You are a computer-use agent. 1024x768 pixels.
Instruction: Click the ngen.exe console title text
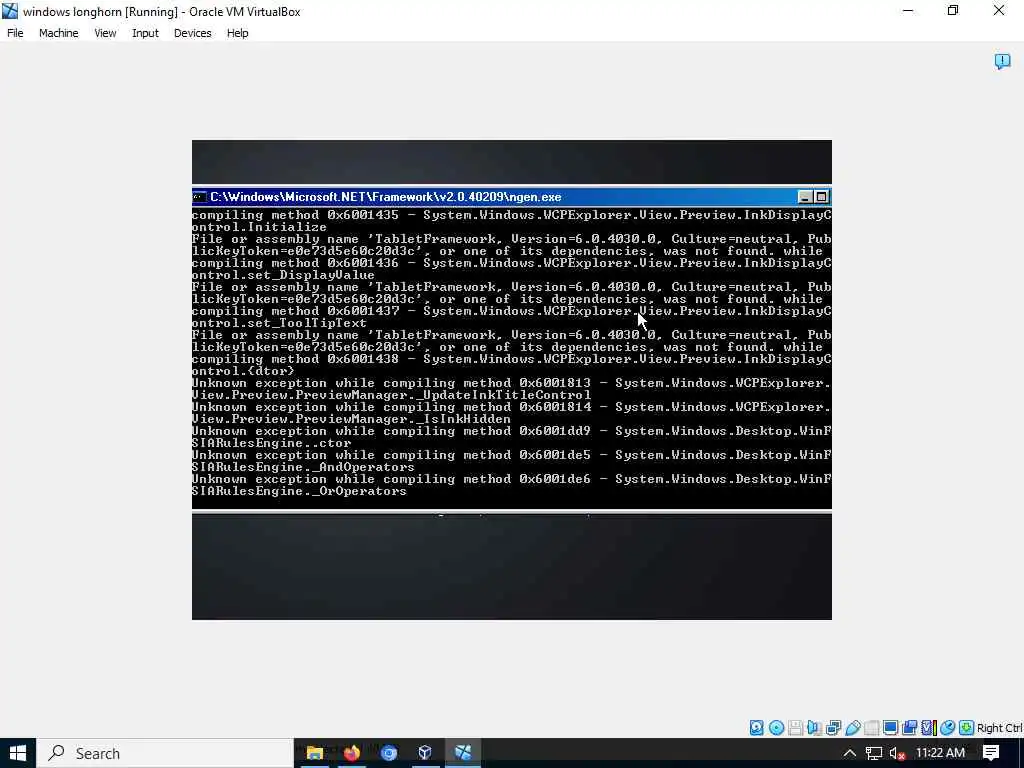pos(385,197)
